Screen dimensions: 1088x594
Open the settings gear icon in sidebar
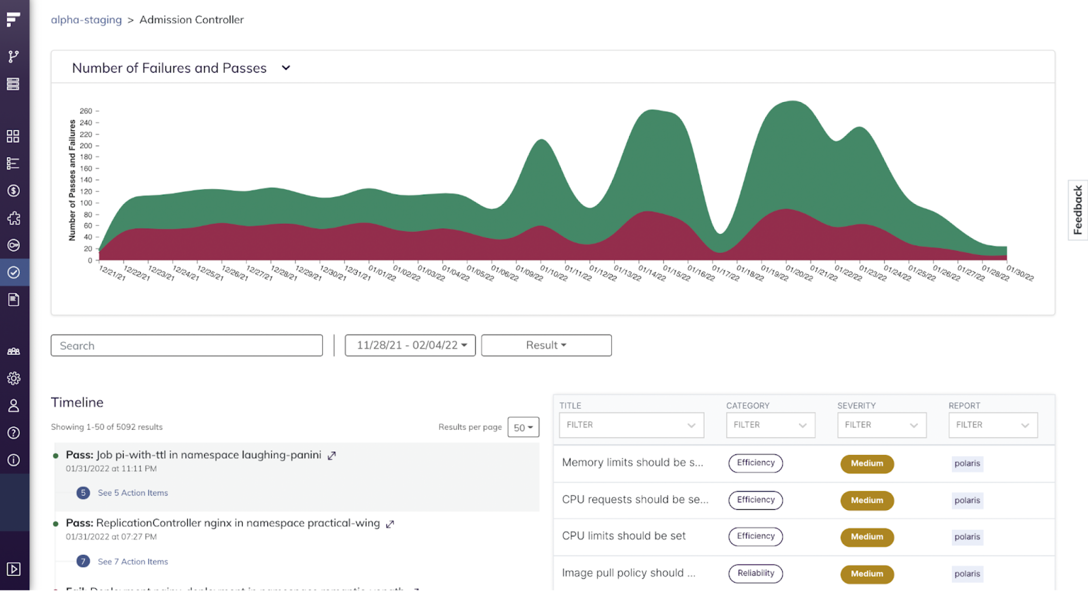pyautogui.click(x=13, y=379)
